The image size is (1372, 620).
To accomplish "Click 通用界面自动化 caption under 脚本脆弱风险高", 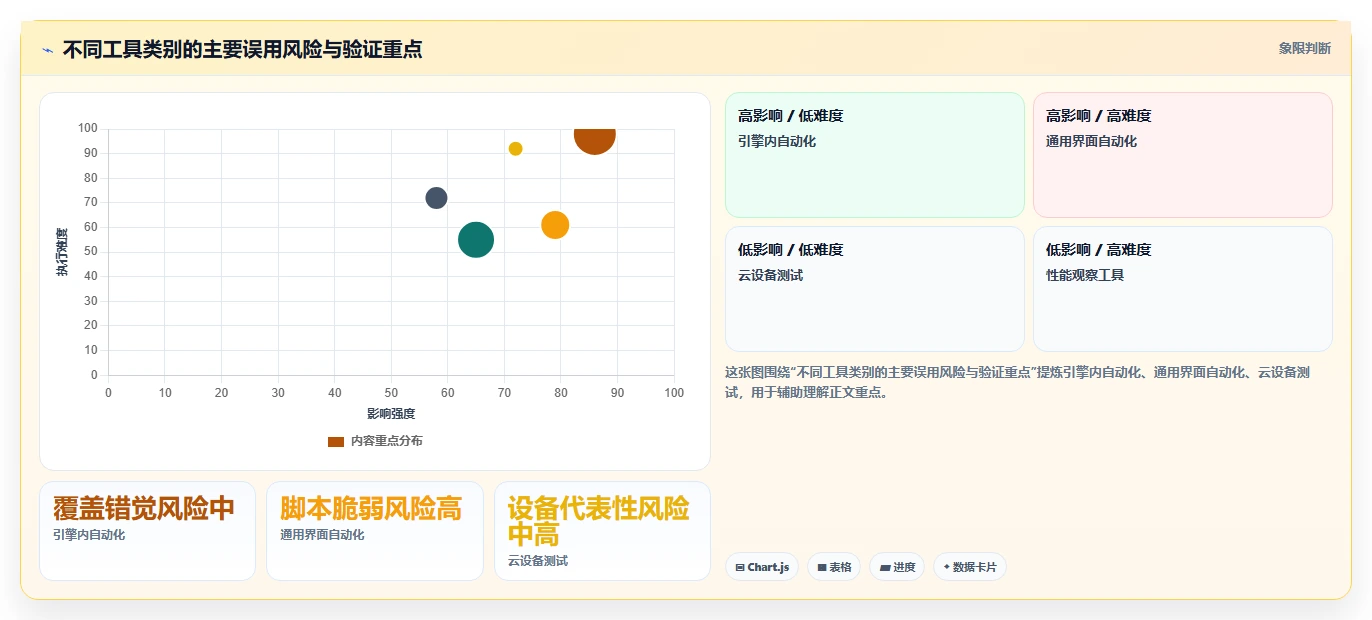I will coord(322,535).
